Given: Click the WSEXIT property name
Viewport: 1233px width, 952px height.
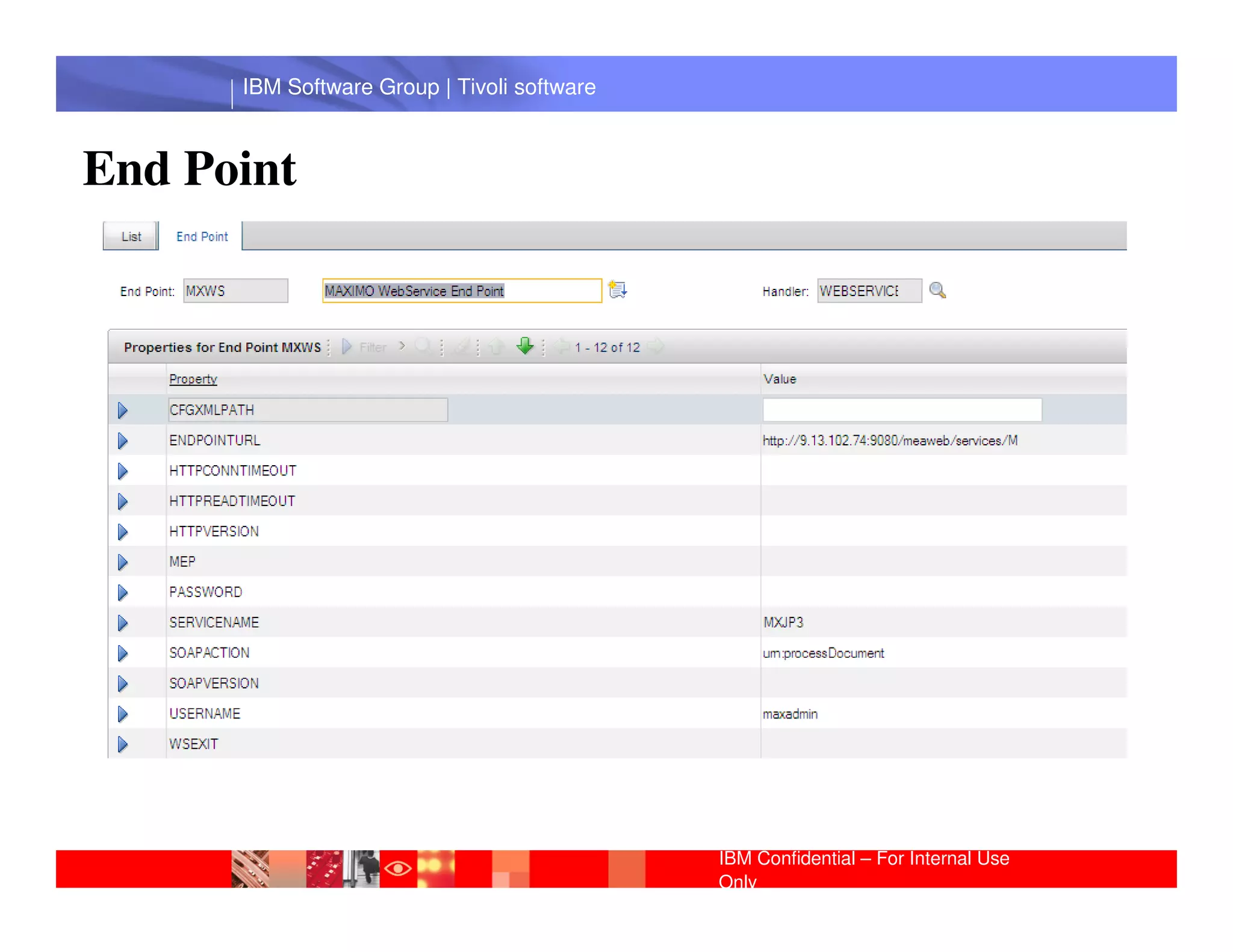Looking at the screenshot, I should click(193, 744).
